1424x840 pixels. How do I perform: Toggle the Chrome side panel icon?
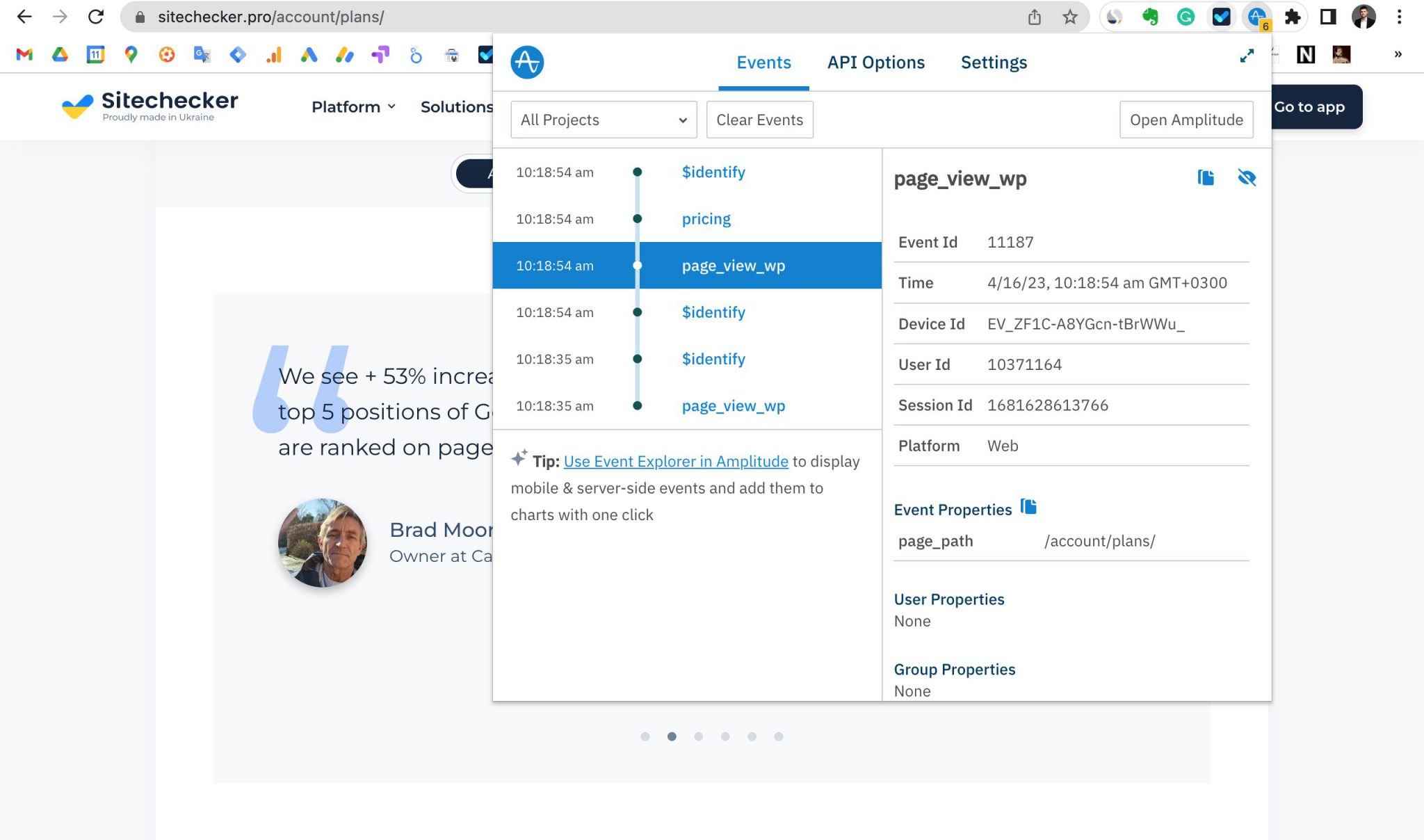coord(1328,17)
